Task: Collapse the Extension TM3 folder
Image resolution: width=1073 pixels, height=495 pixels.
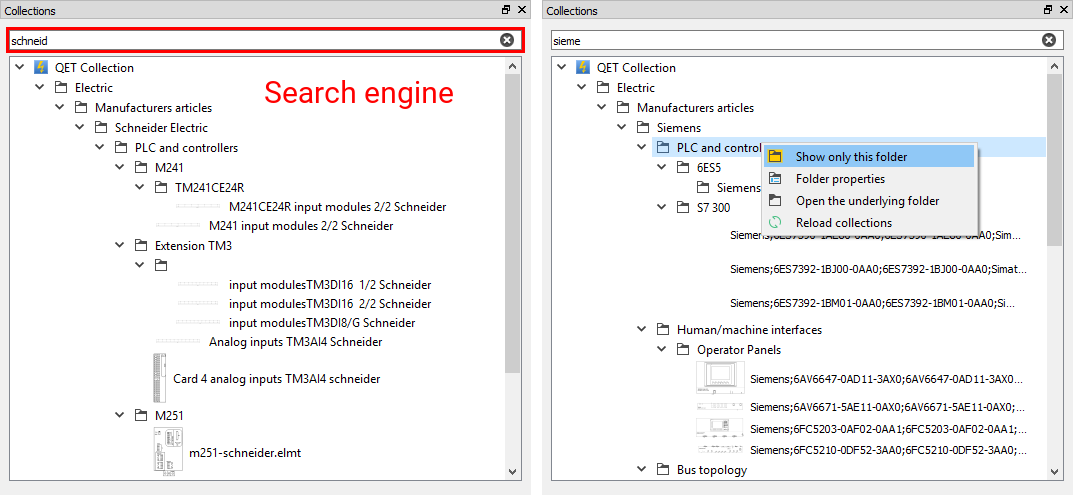Action: click(x=120, y=245)
